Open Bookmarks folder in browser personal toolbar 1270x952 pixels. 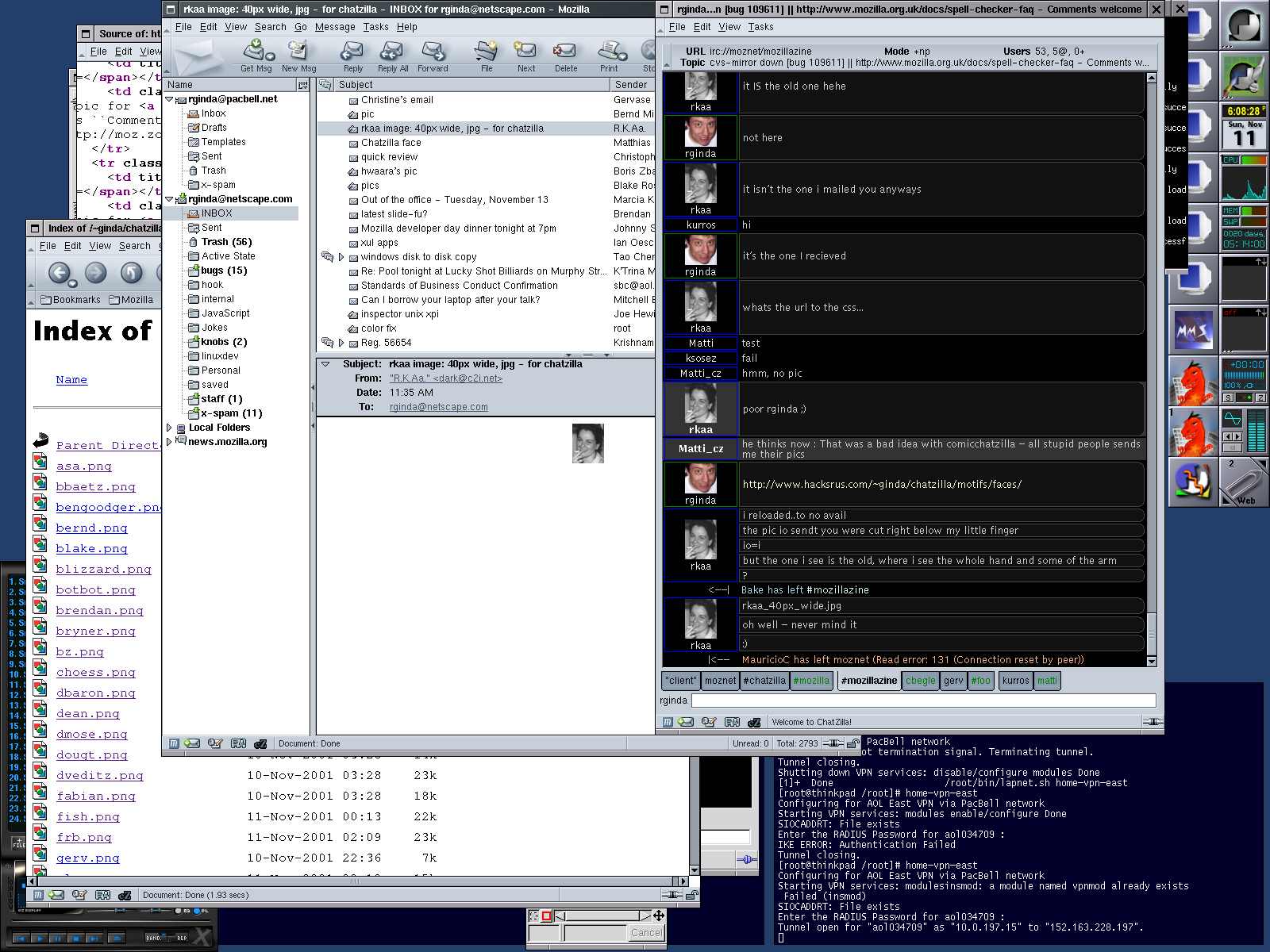coord(71,300)
